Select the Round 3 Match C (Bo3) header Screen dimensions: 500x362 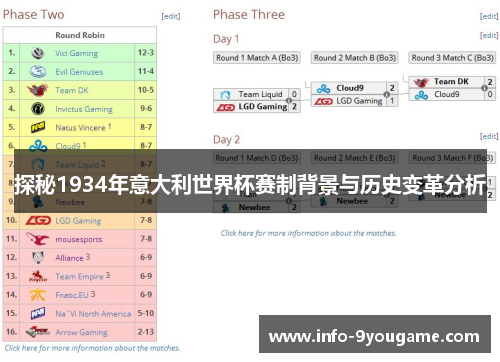pyautogui.click(x=452, y=58)
